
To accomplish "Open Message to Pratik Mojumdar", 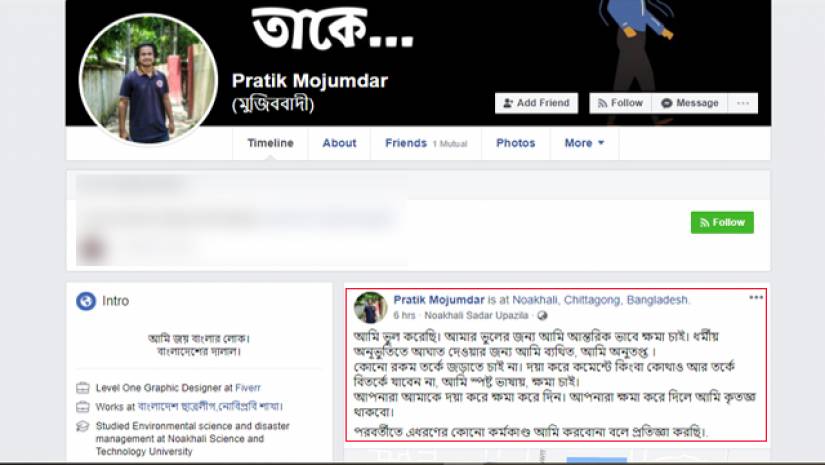I will (x=690, y=103).
